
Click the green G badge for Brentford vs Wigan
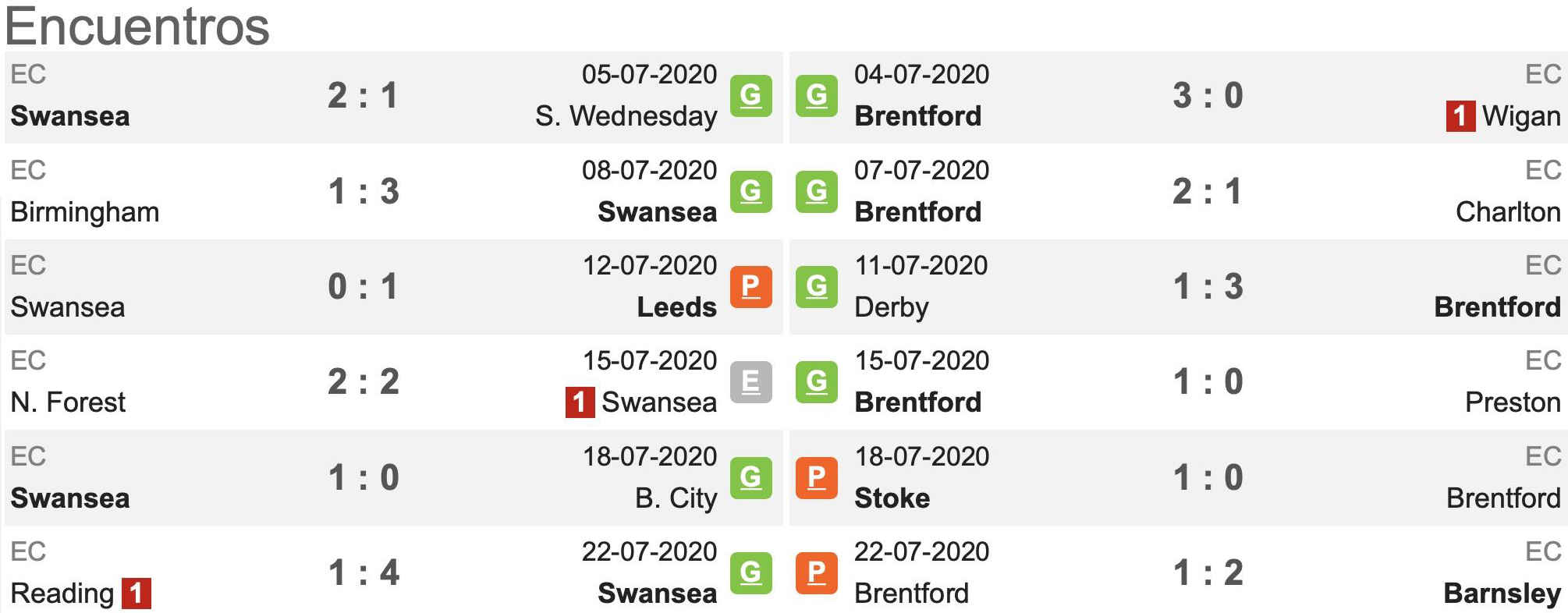pos(816,96)
